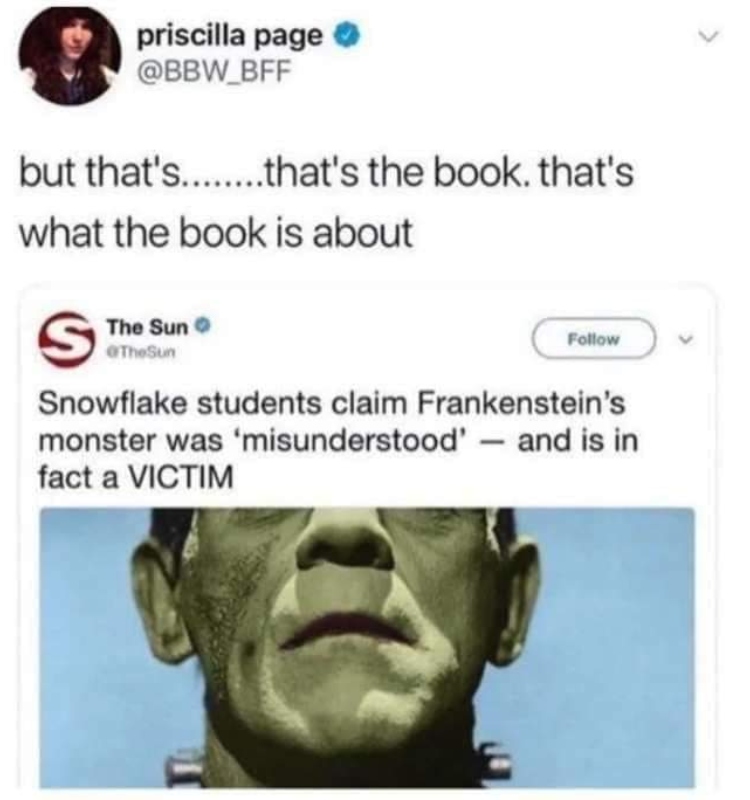Image resolution: width=750 pixels, height=800 pixels.
Task: Visit the @TheSun handle
Action: 140,352
